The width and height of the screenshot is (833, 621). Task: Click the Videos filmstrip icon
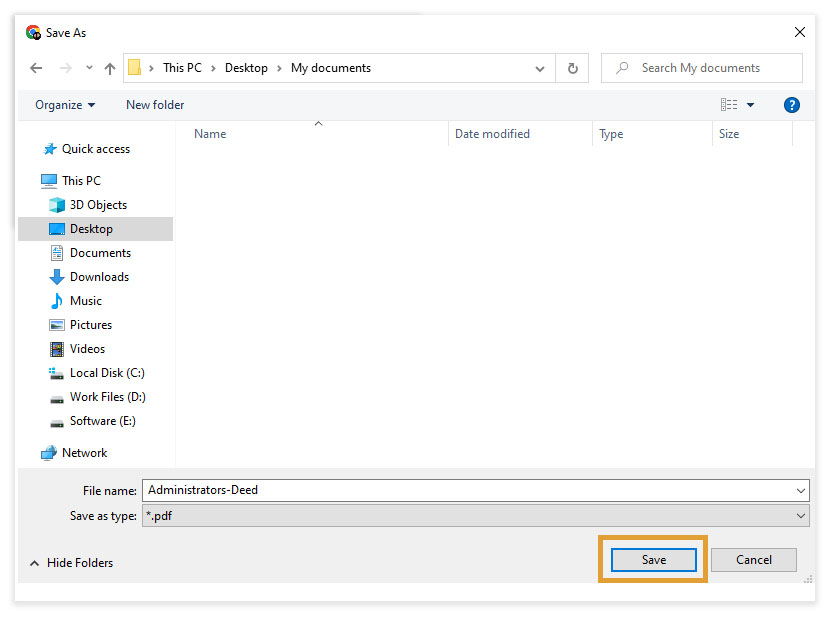(57, 349)
